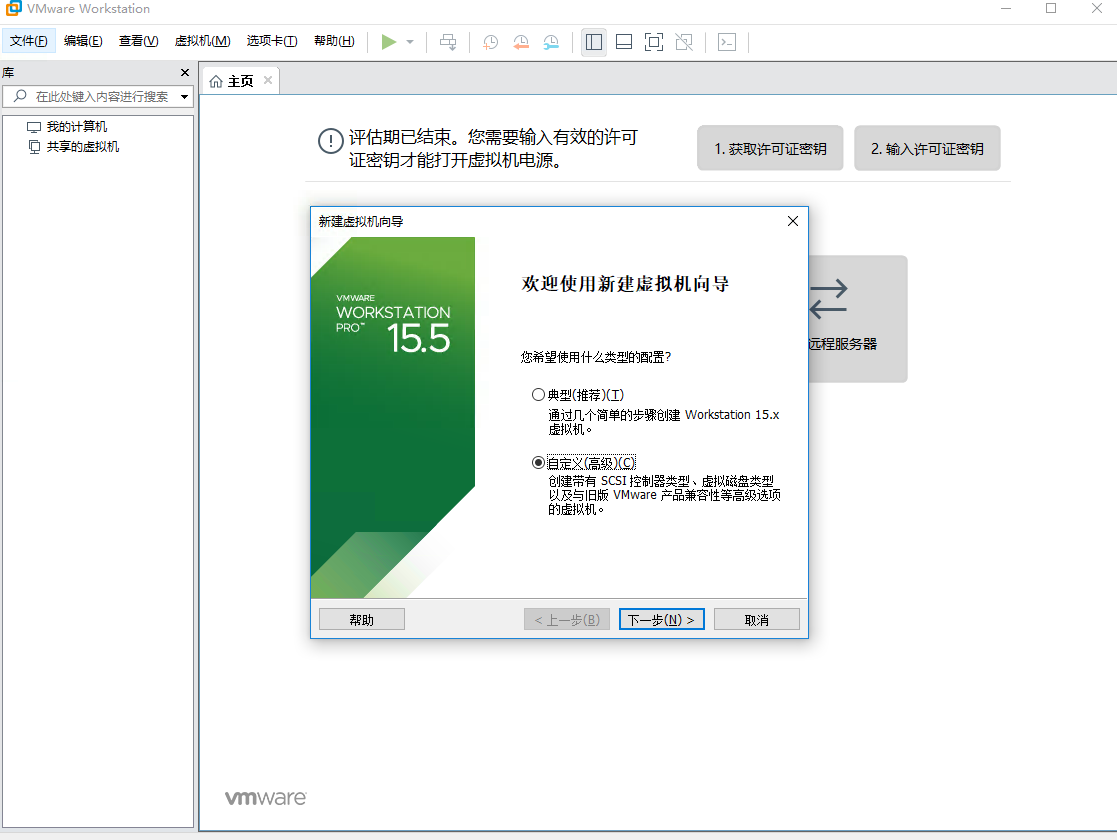
Task: Click 2. 输入许可证密钥 button
Action: (x=927, y=148)
